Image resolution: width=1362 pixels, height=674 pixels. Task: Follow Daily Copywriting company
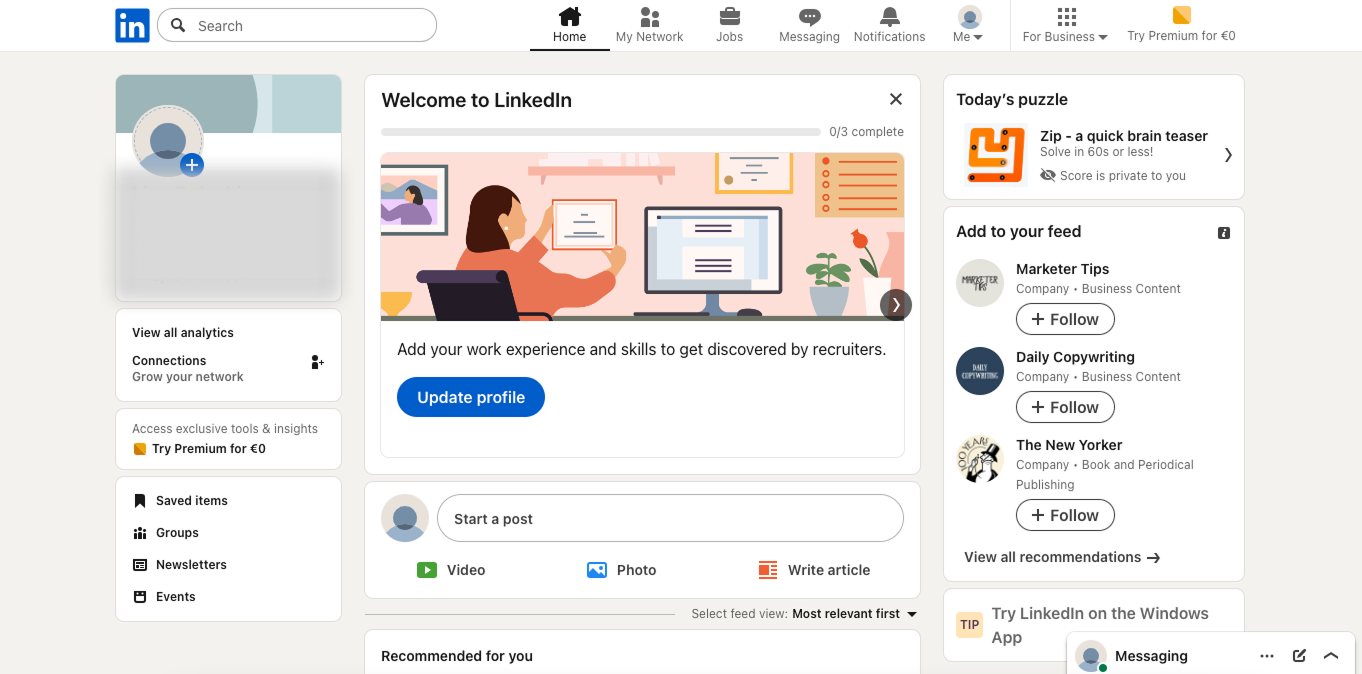point(1065,407)
